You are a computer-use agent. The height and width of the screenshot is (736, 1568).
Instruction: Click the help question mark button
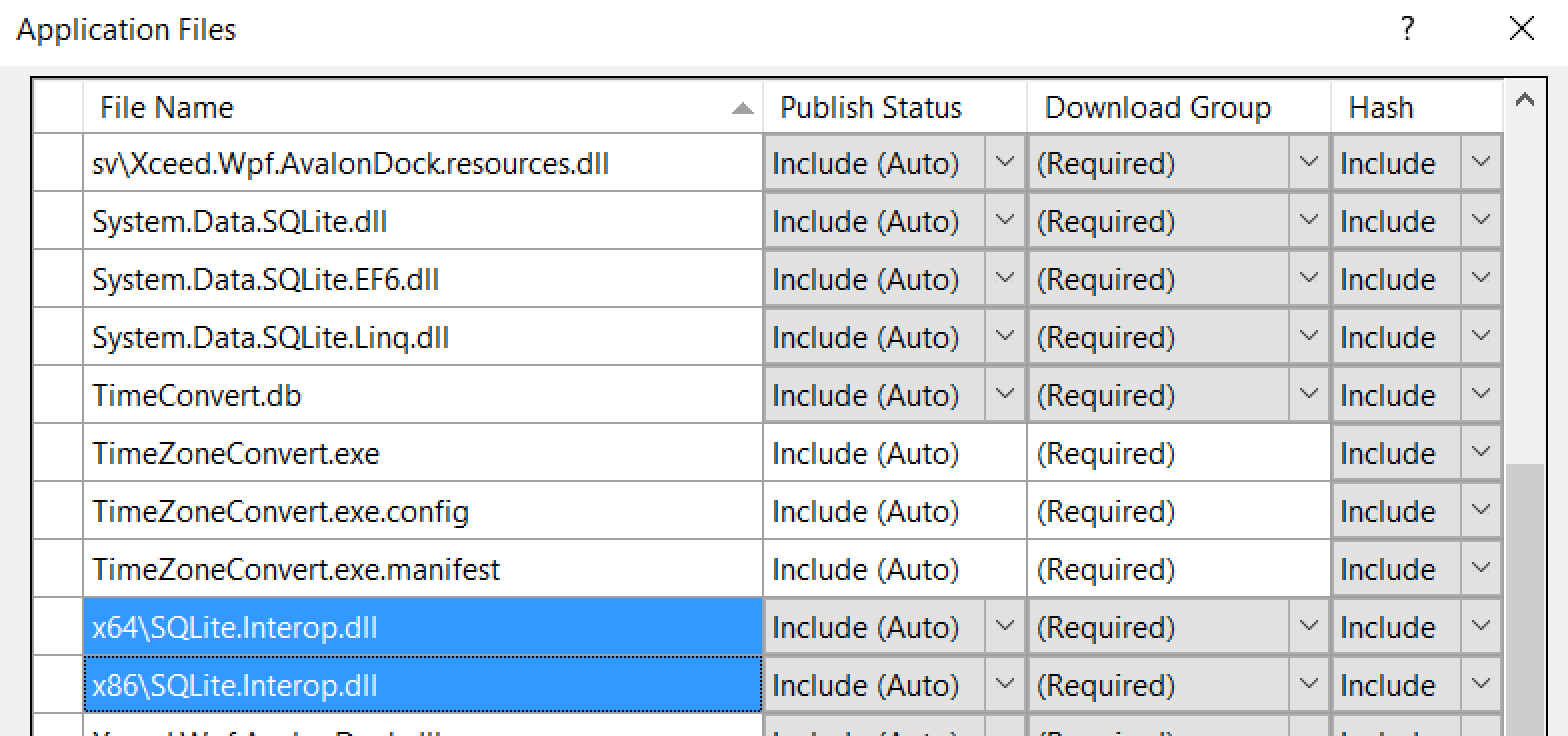1407,30
